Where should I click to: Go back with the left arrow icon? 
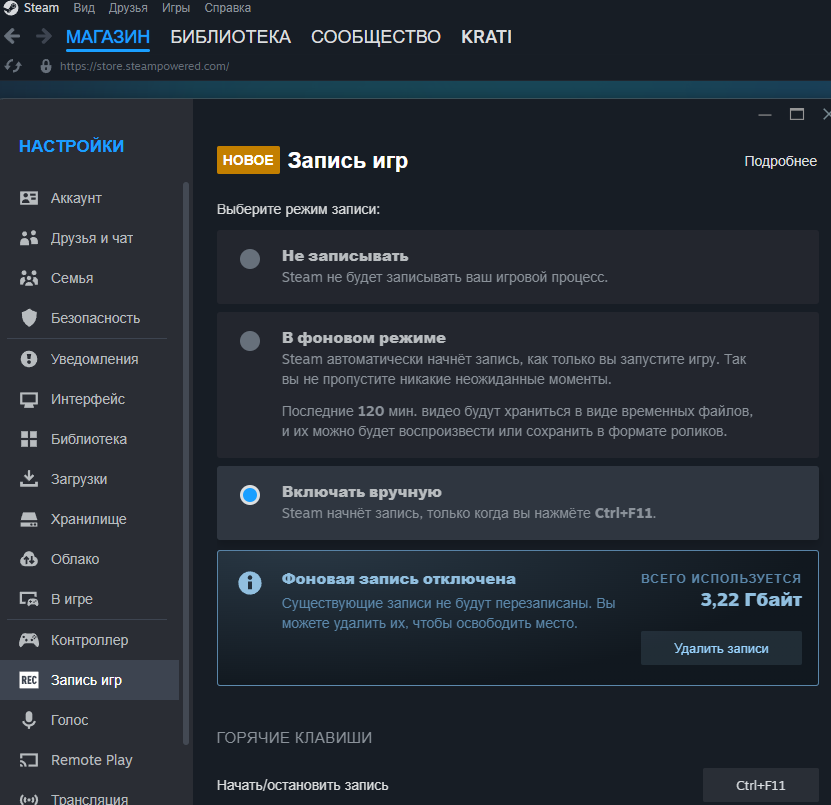coord(12,36)
